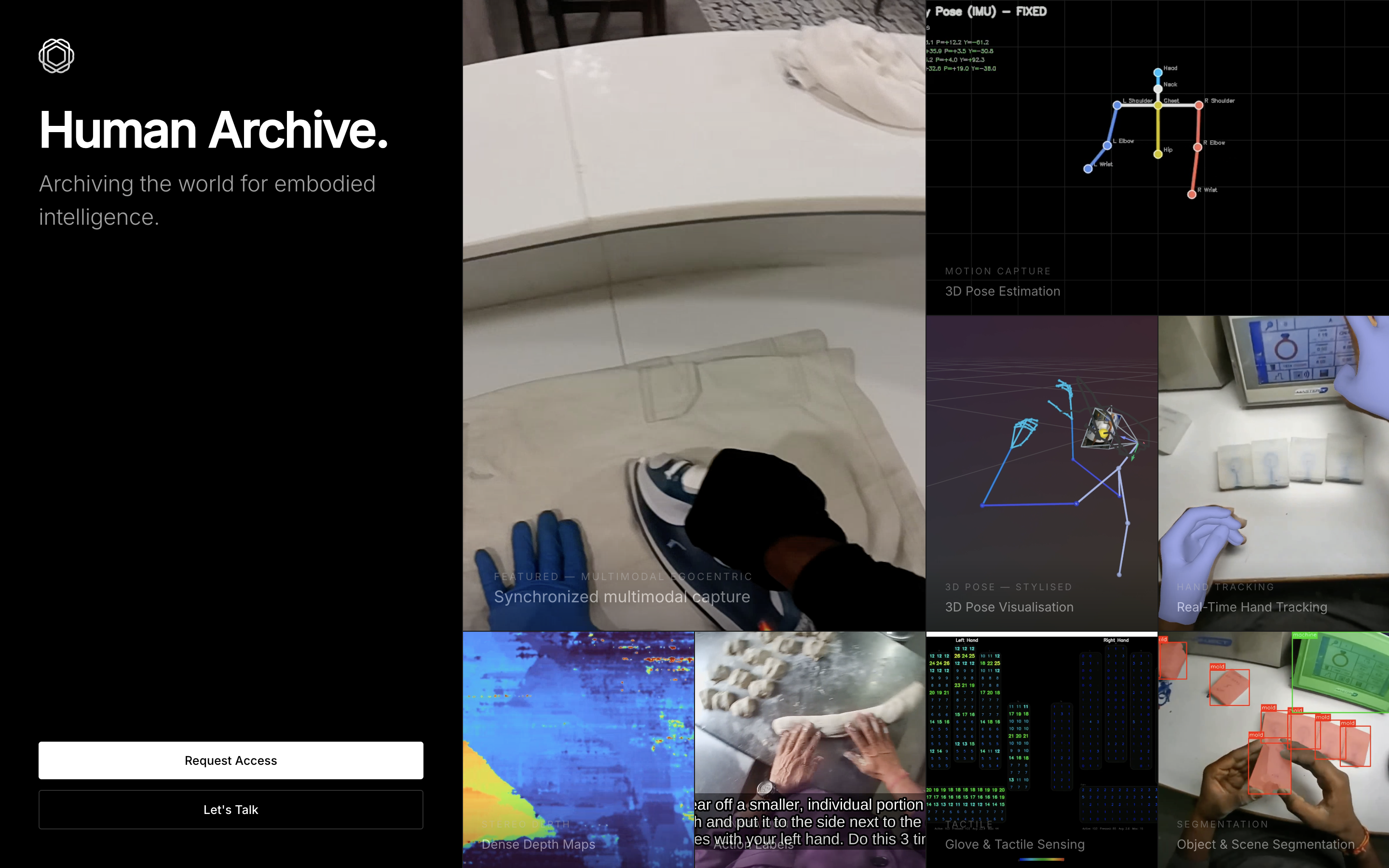Screen dimensions: 1389x868
Task: Select the 3D Pose Visualisation tile
Action: (1041, 473)
